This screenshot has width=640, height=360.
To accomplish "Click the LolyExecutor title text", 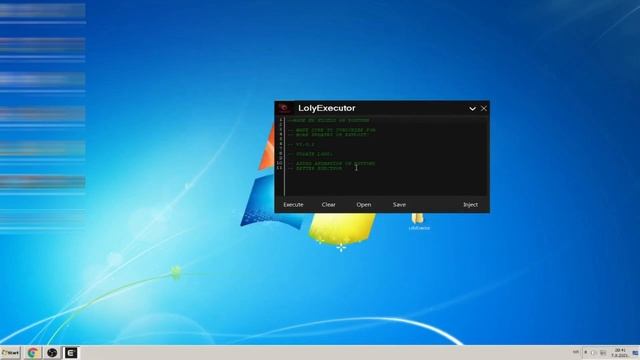I will 327,108.
